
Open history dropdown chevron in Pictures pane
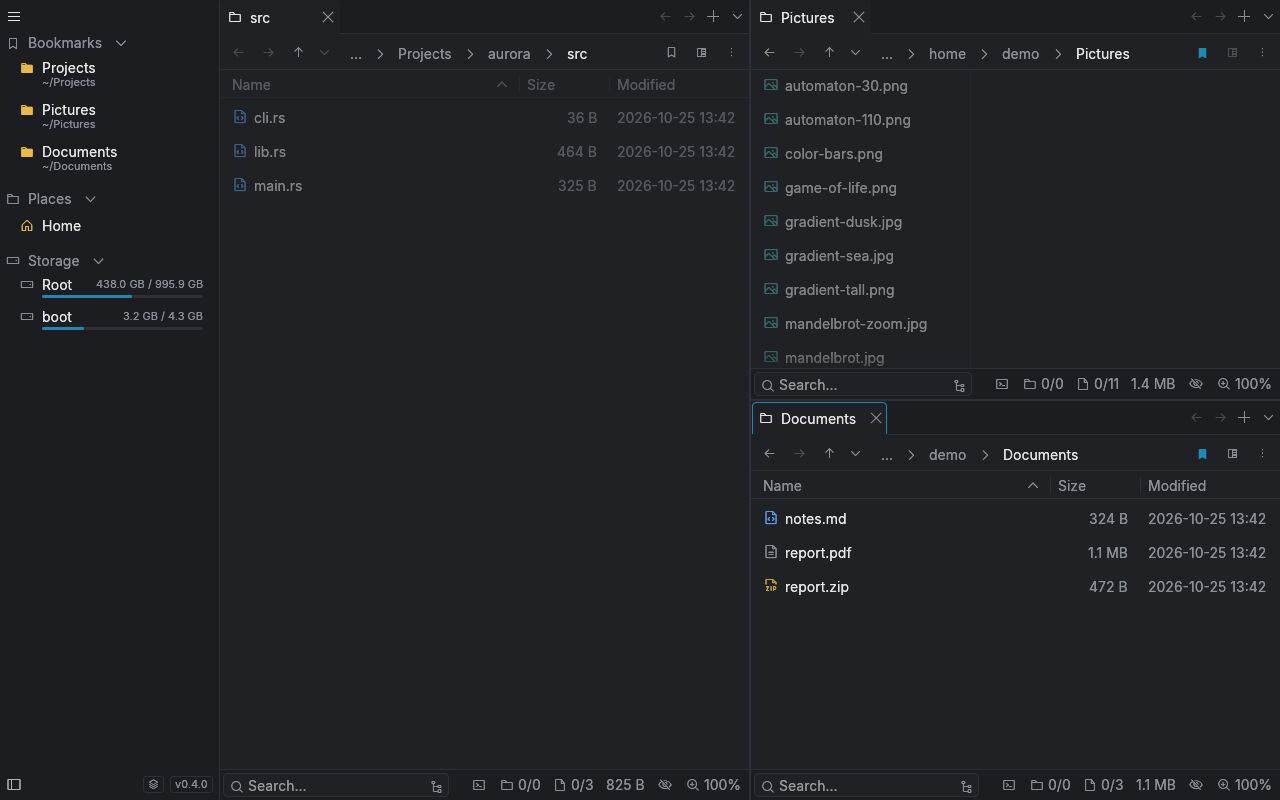click(x=855, y=53)
